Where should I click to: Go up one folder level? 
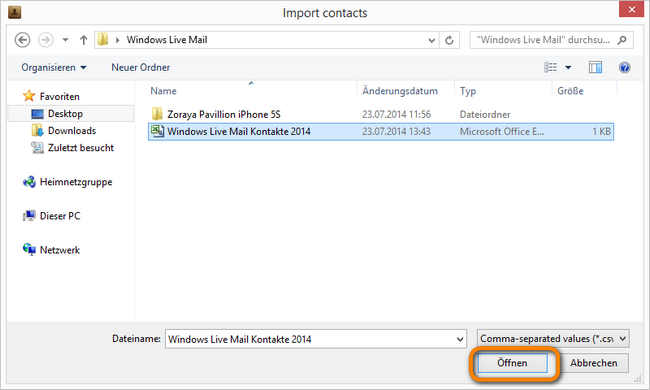pos(83,40)
